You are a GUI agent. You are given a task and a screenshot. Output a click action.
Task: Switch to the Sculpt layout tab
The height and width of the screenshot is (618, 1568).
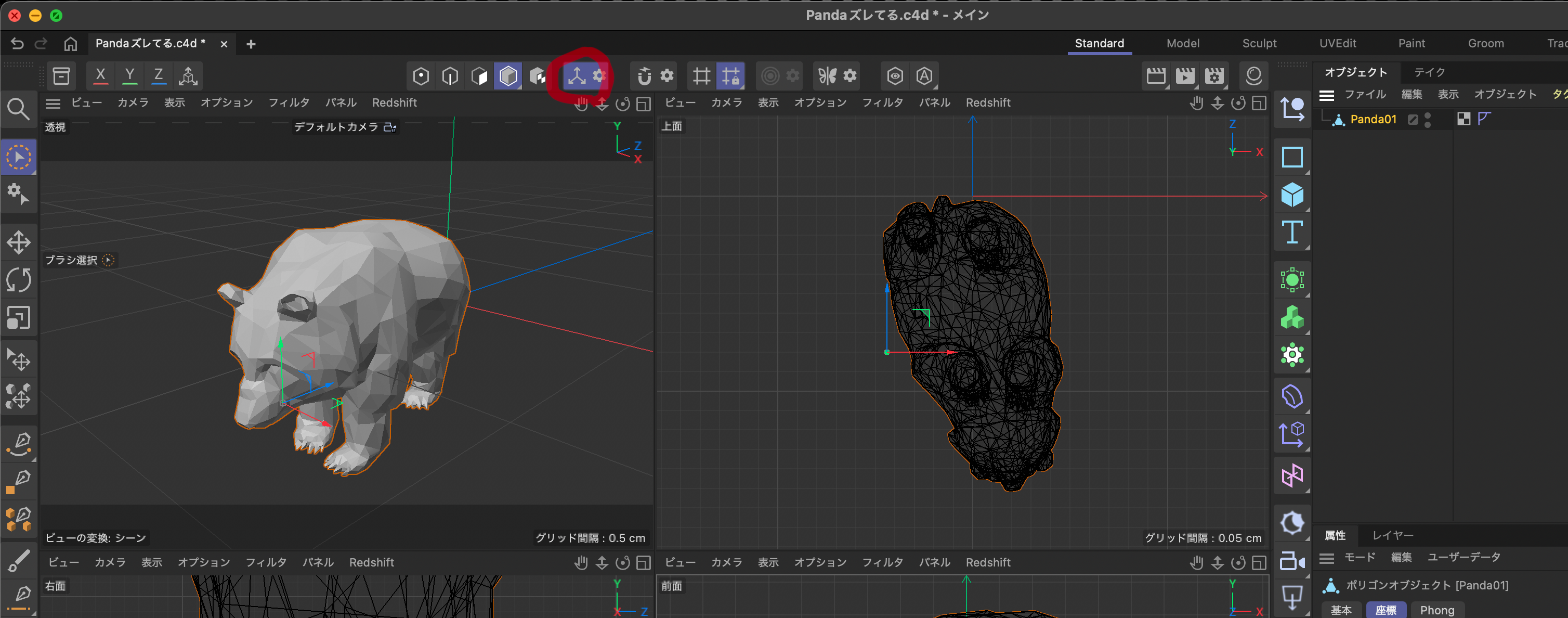point(1259,43)
